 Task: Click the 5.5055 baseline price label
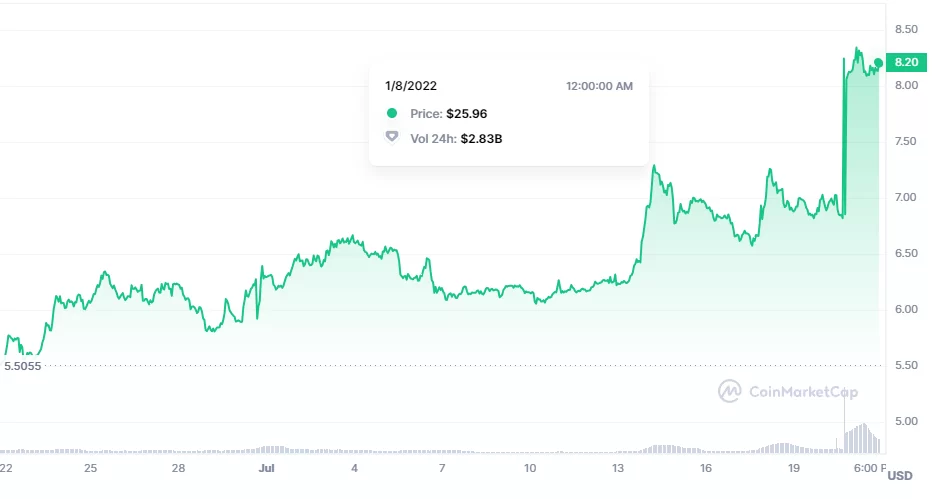[x=23, y=367]
